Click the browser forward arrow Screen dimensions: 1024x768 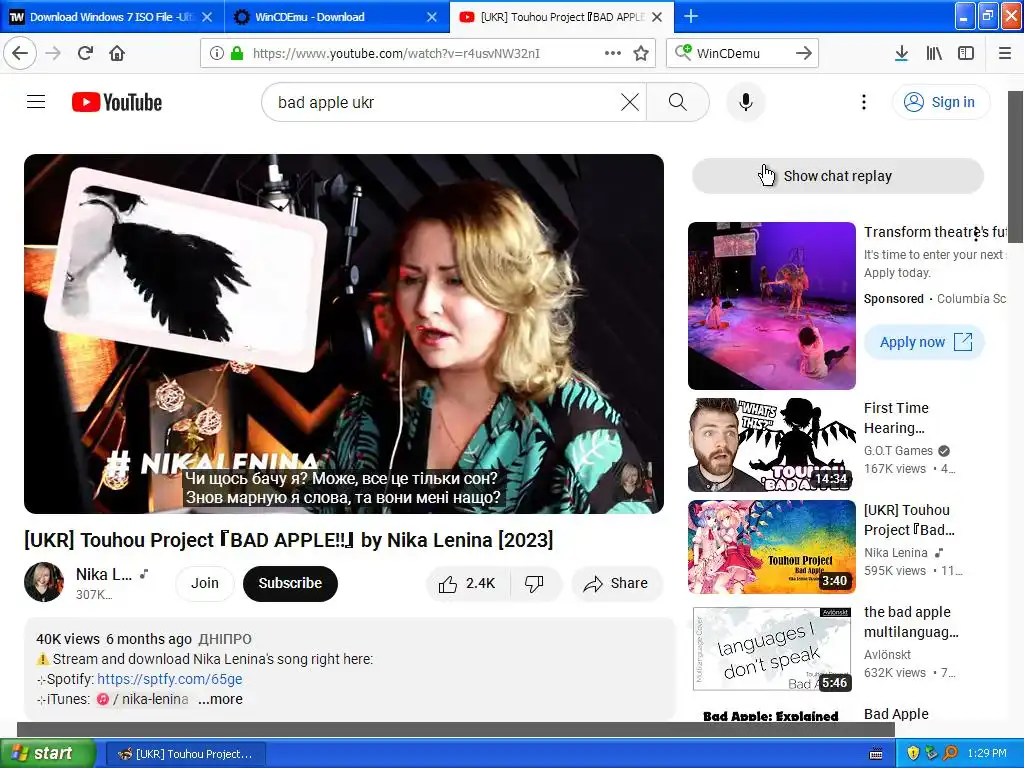(x=54, y=53)
